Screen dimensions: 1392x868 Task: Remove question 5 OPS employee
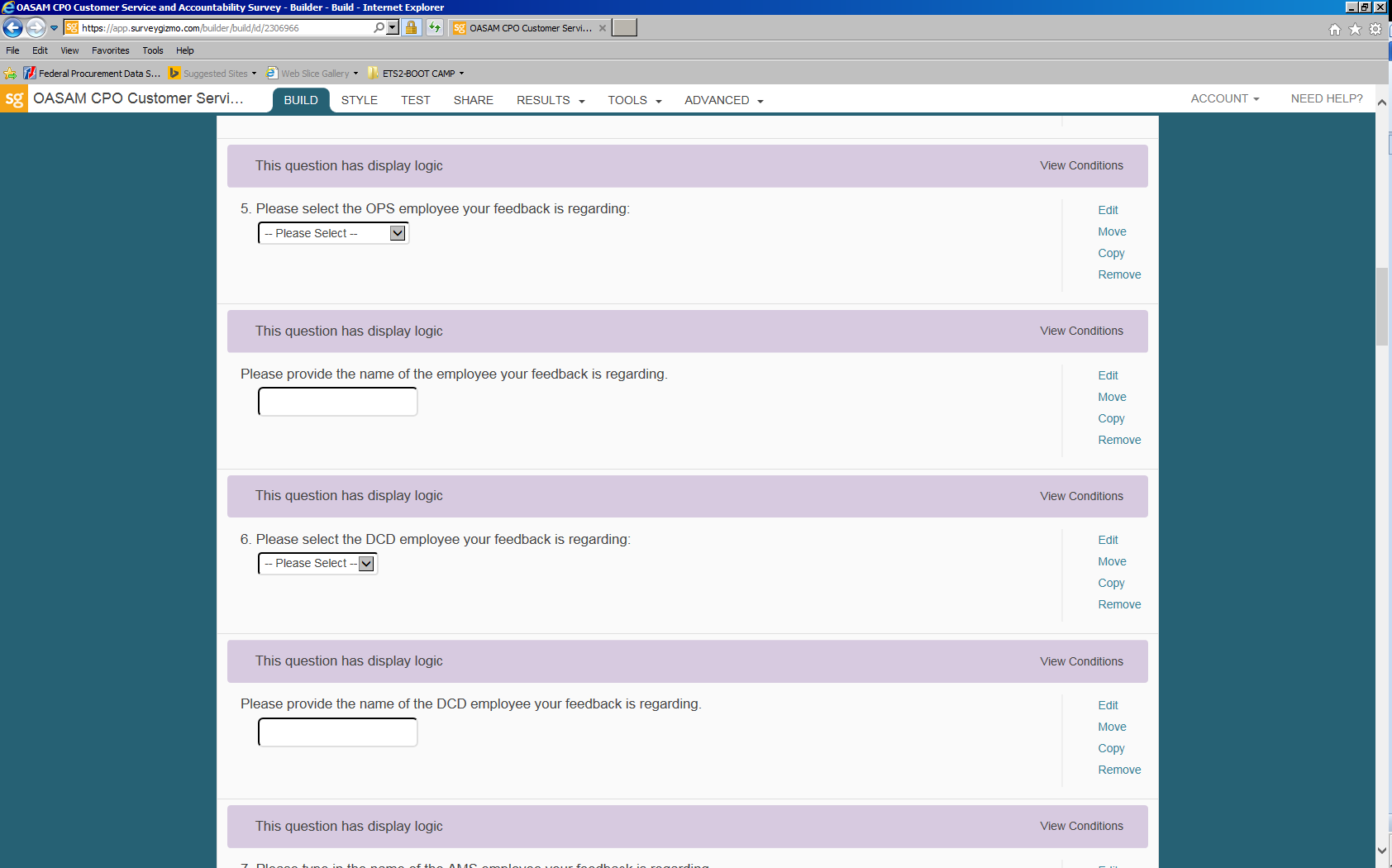click(x=1119, y=274)
